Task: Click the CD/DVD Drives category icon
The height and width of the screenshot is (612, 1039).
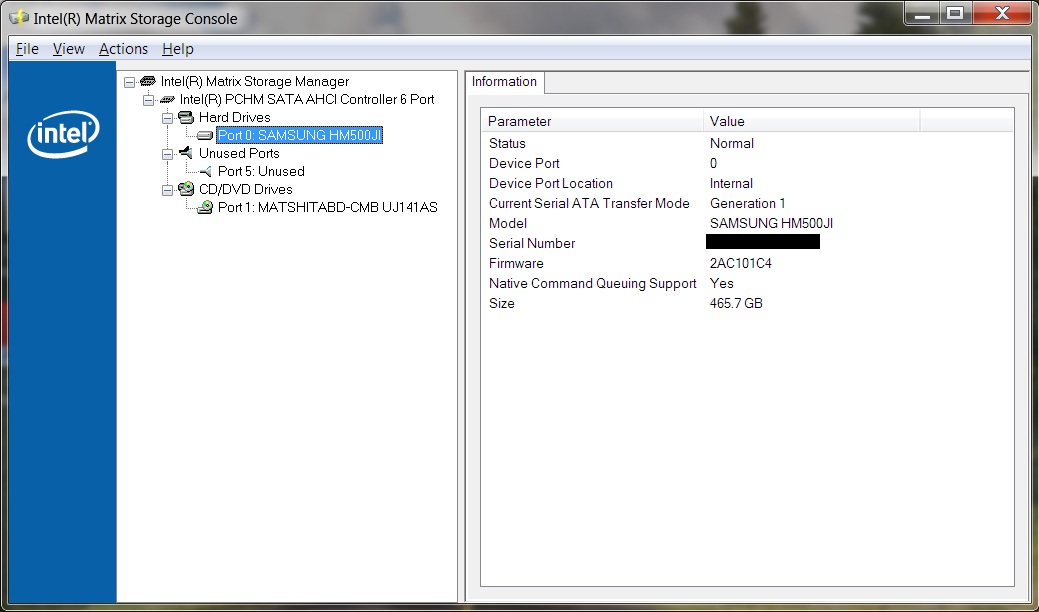Action: (x=186, y=189)
